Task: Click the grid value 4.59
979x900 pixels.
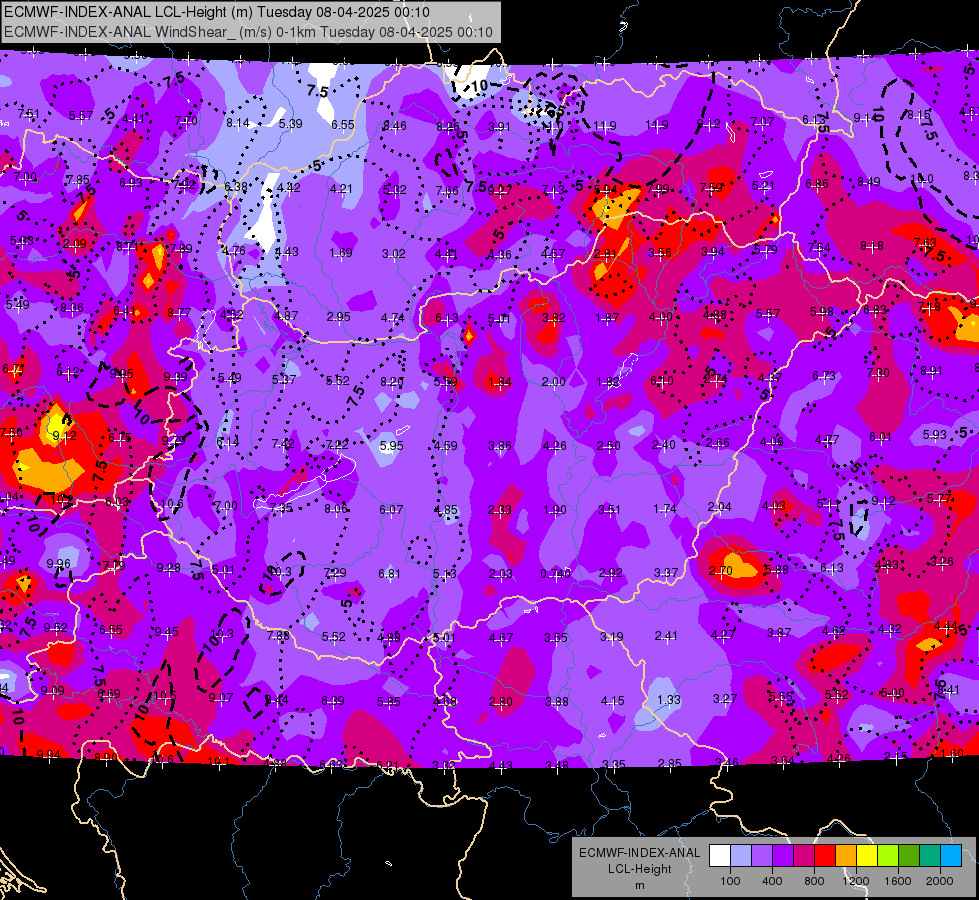Action: tap(445, 445)
